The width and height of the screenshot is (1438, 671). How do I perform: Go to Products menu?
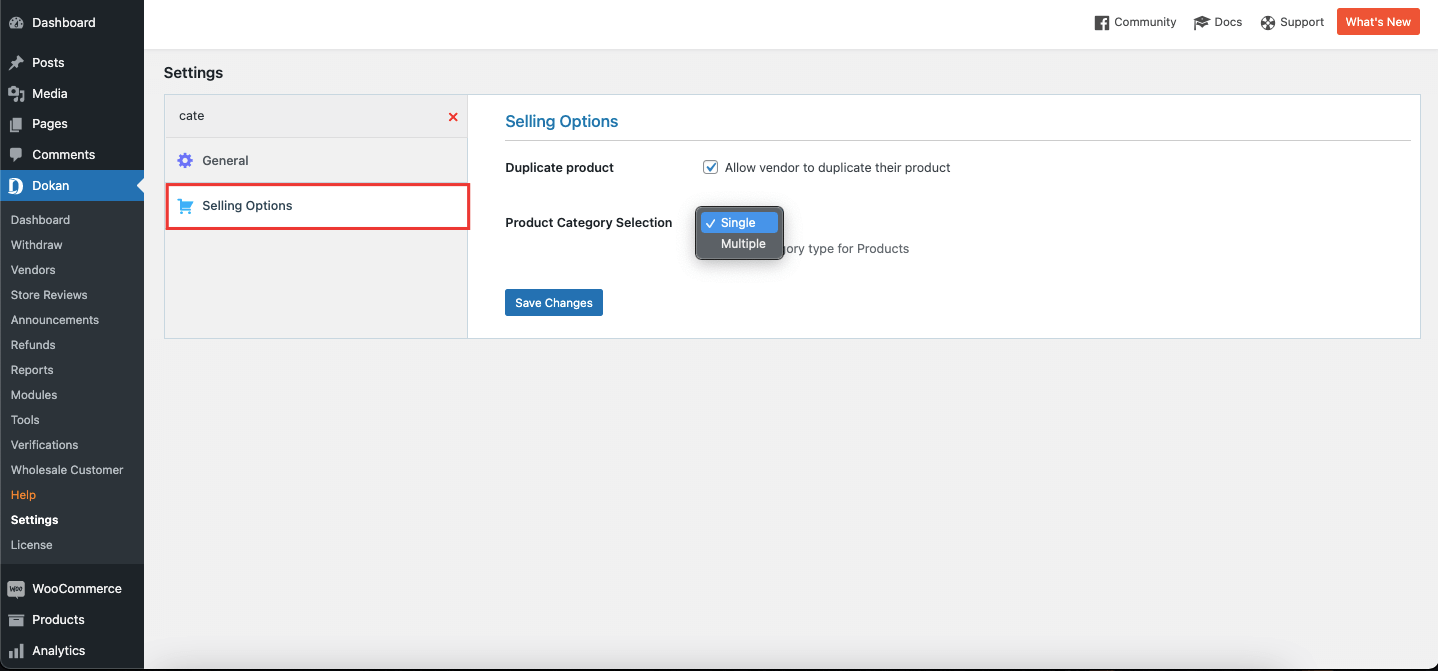coord(72,620)
